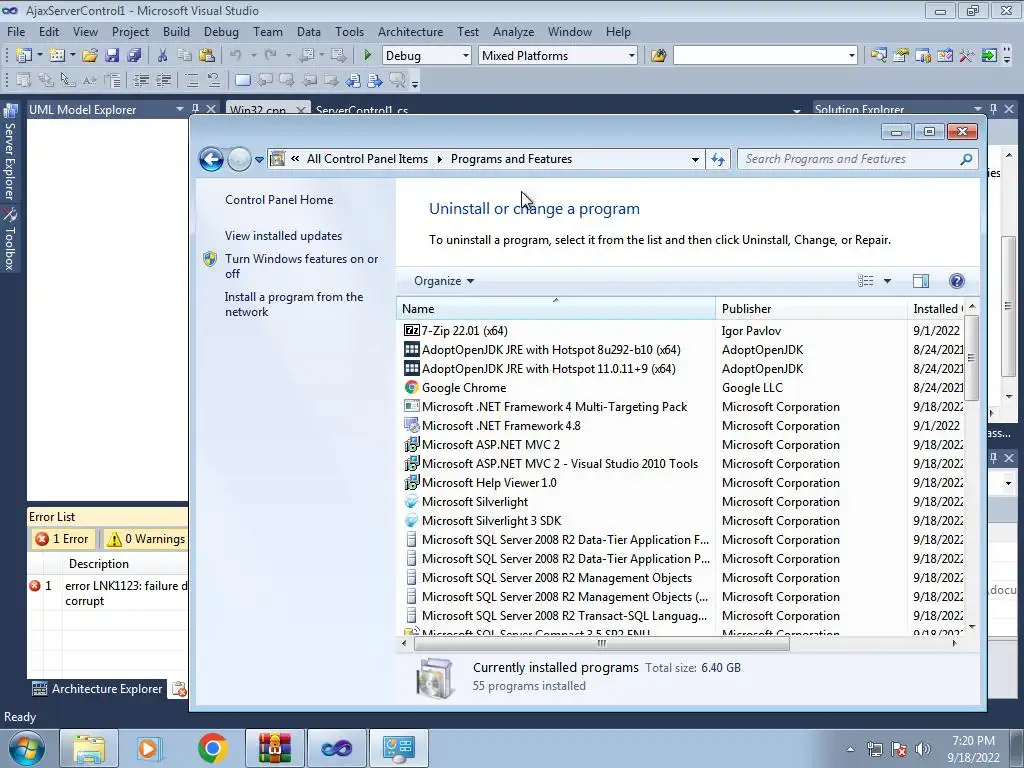Click Turn Windows features on or off

point(301,266)
